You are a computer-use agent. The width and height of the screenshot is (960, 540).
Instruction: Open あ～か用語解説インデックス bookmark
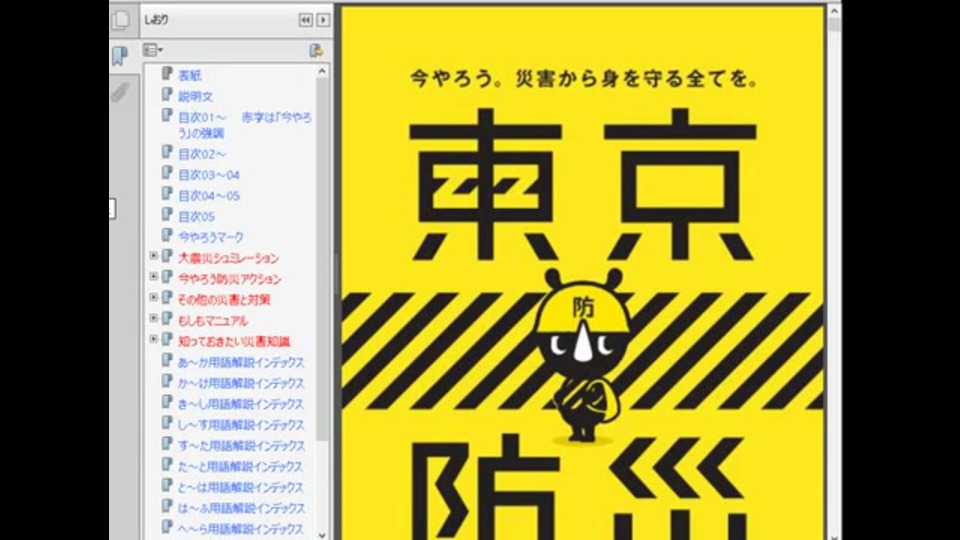tap(241, 362)
